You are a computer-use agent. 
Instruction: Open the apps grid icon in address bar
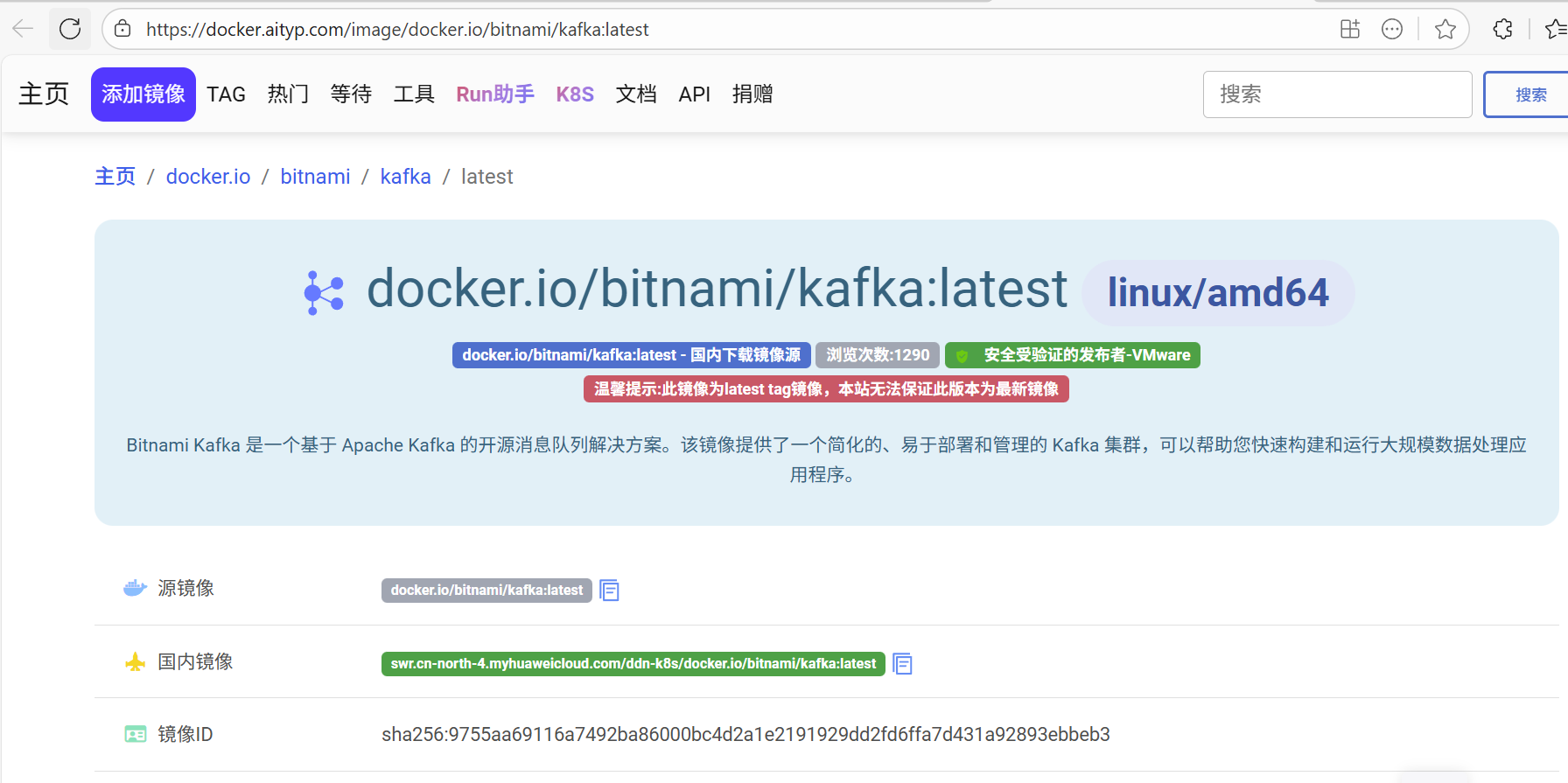pos(1350,29)
